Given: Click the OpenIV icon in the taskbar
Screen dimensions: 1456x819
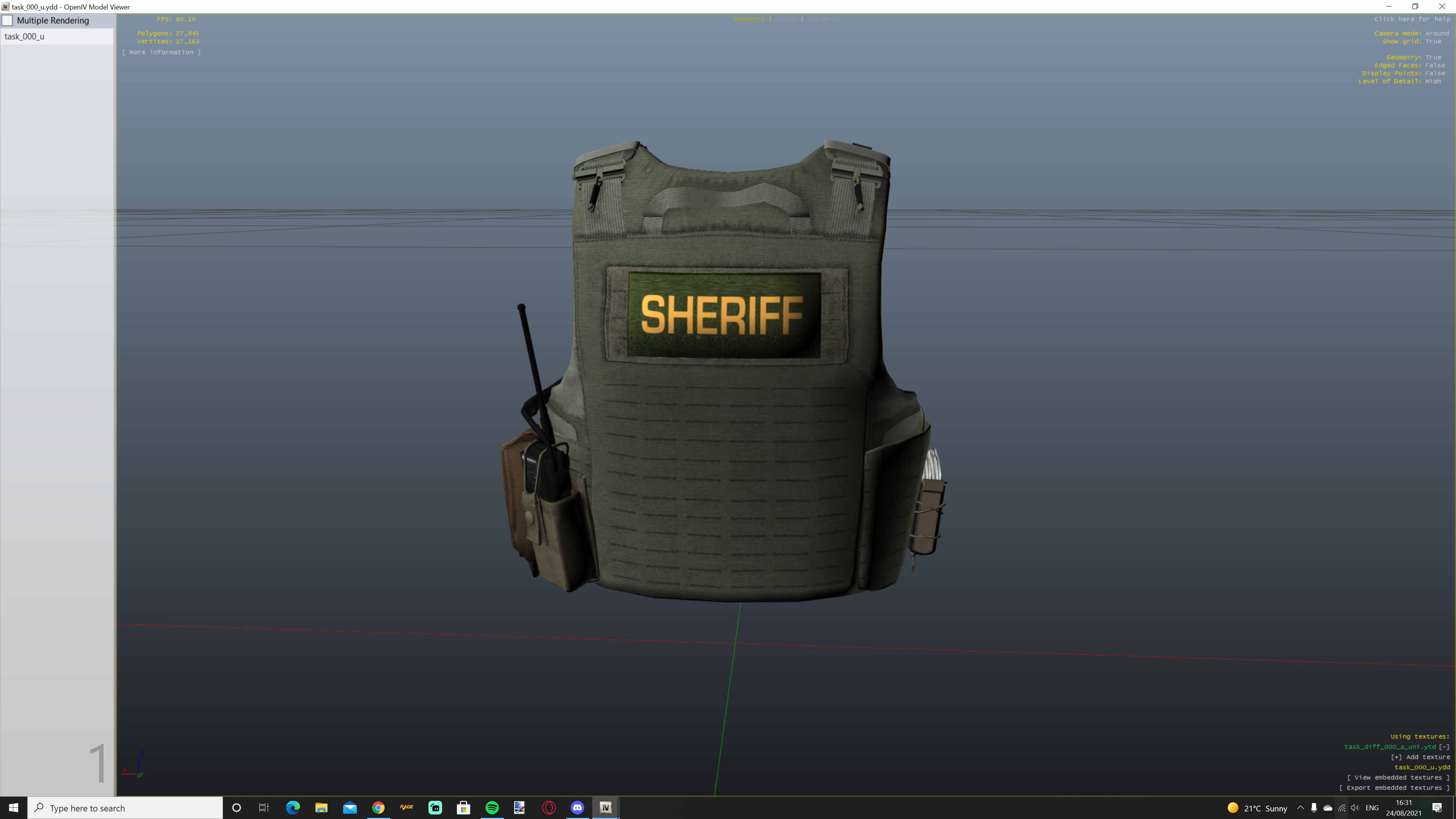Looking at the screenshot, I should pos(606,808).
